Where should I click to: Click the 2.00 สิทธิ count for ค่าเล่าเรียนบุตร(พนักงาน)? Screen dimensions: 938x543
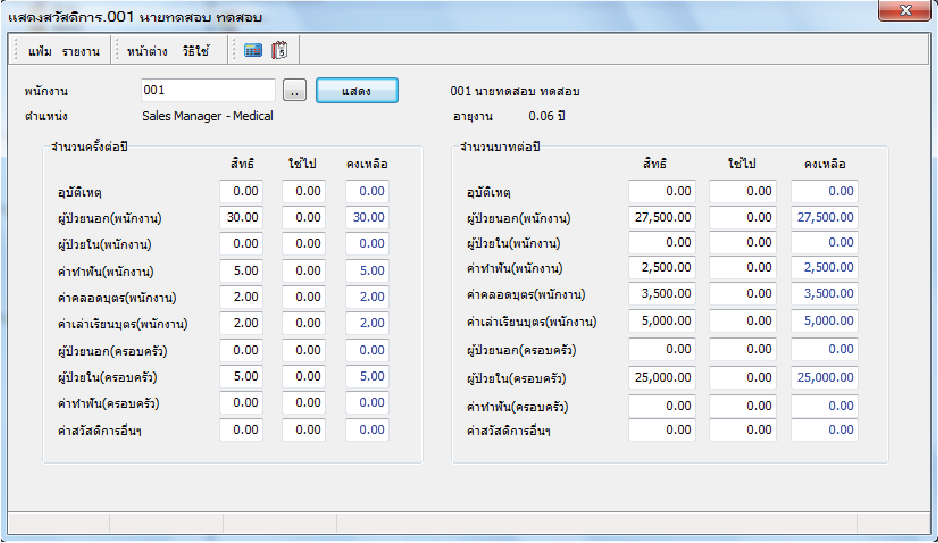coord(241,323)
